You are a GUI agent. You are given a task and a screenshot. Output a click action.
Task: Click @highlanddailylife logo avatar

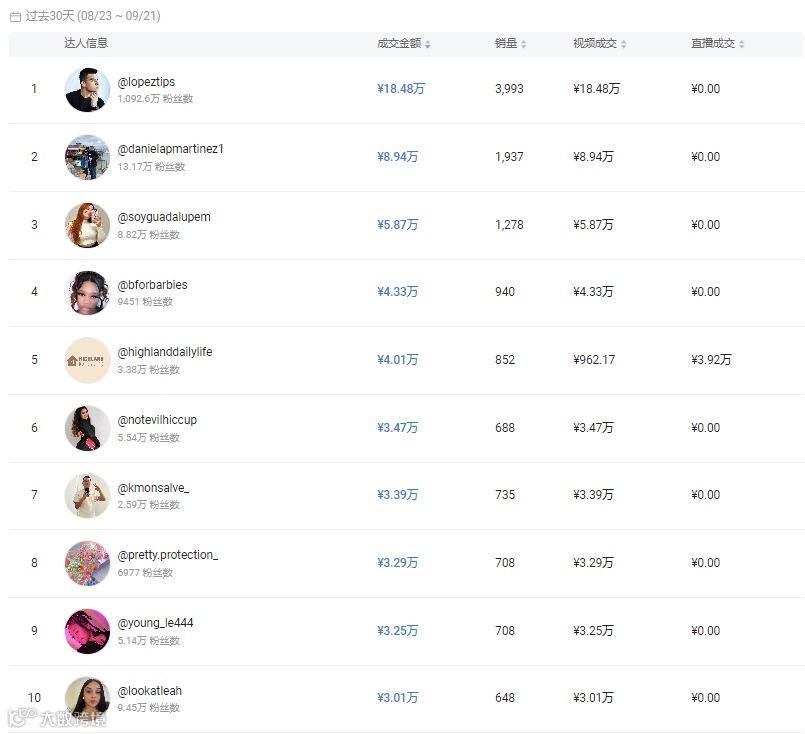coord(87,360)
